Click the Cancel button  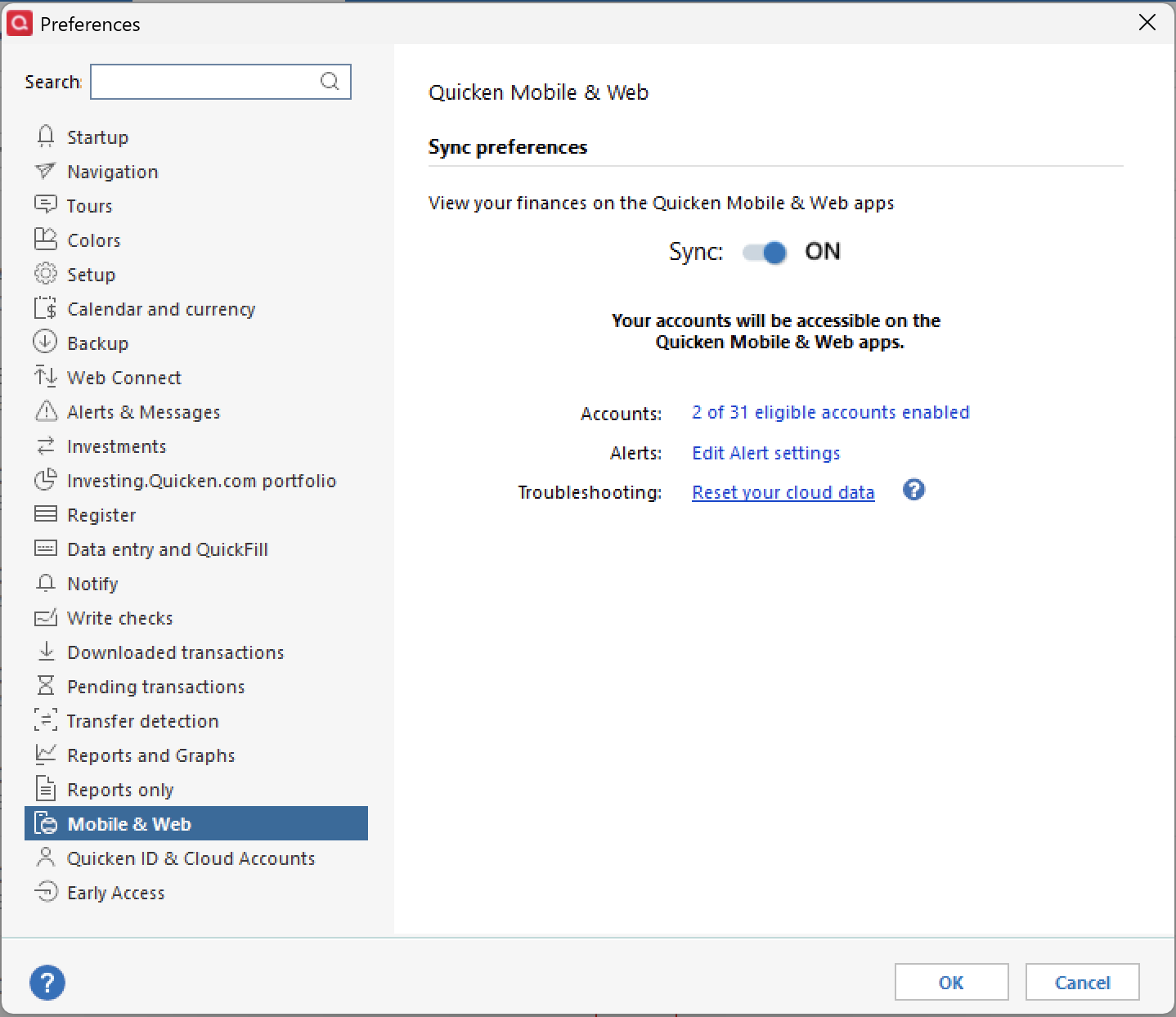1083,982
